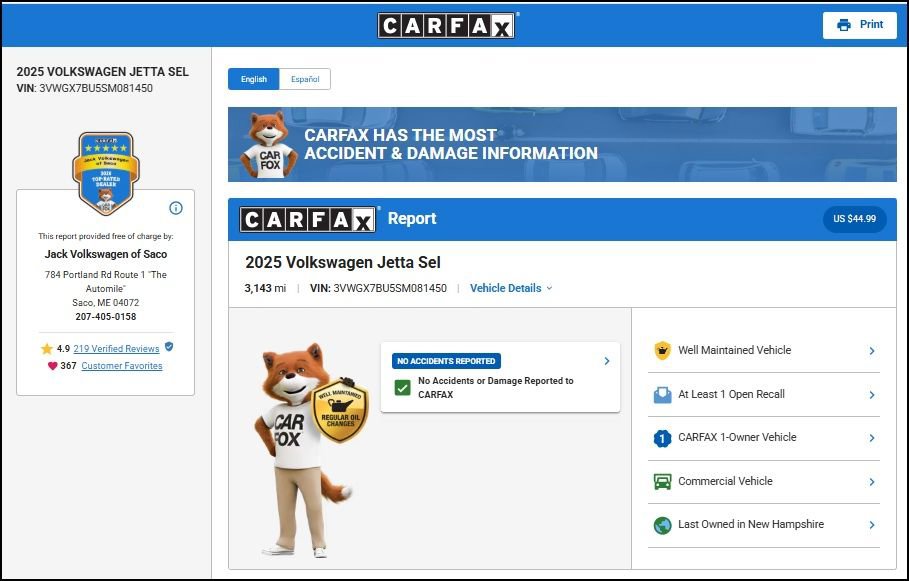Click the report VIN next to mileage
This screenshot has width=909, height=581.
(x=378, y=288)
